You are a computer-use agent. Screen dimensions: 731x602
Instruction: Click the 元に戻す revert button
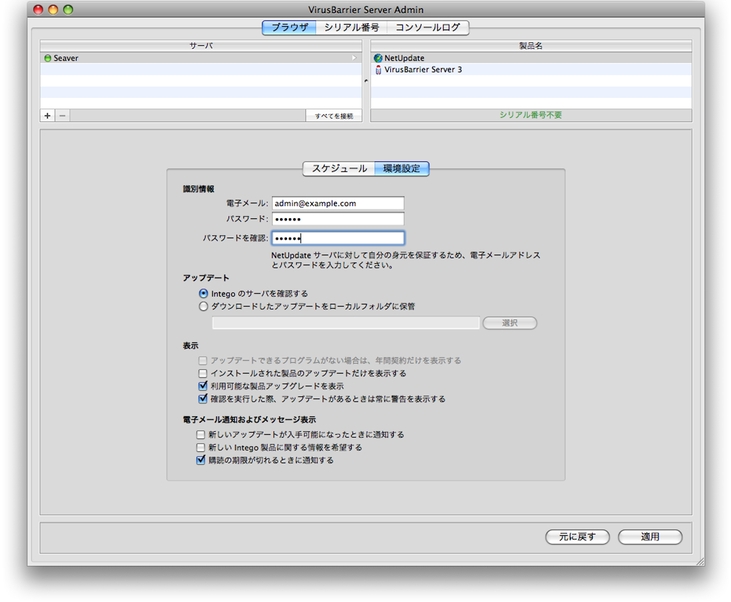(577, 537)
